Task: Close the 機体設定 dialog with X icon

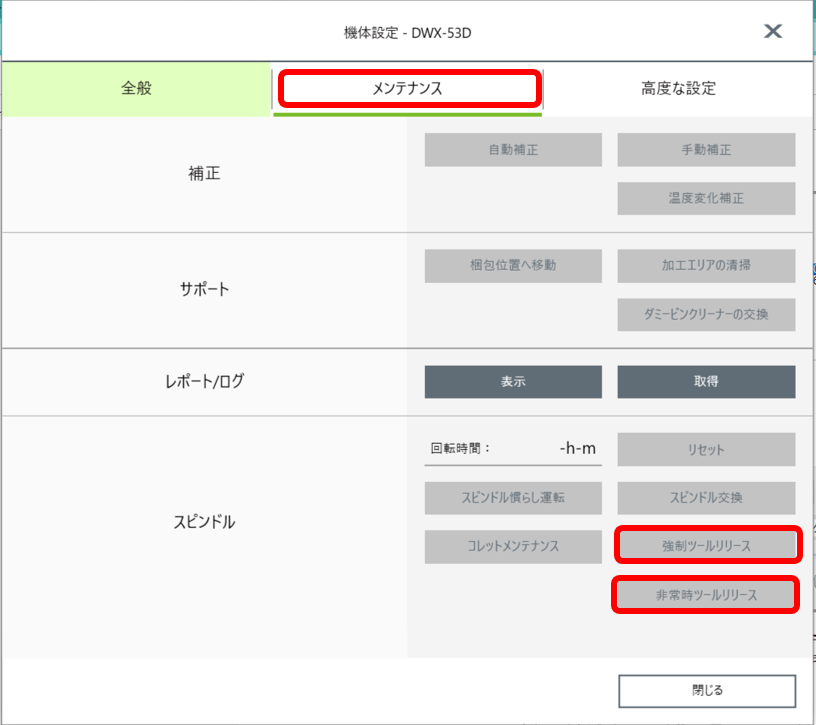Action: click(773, 31)
